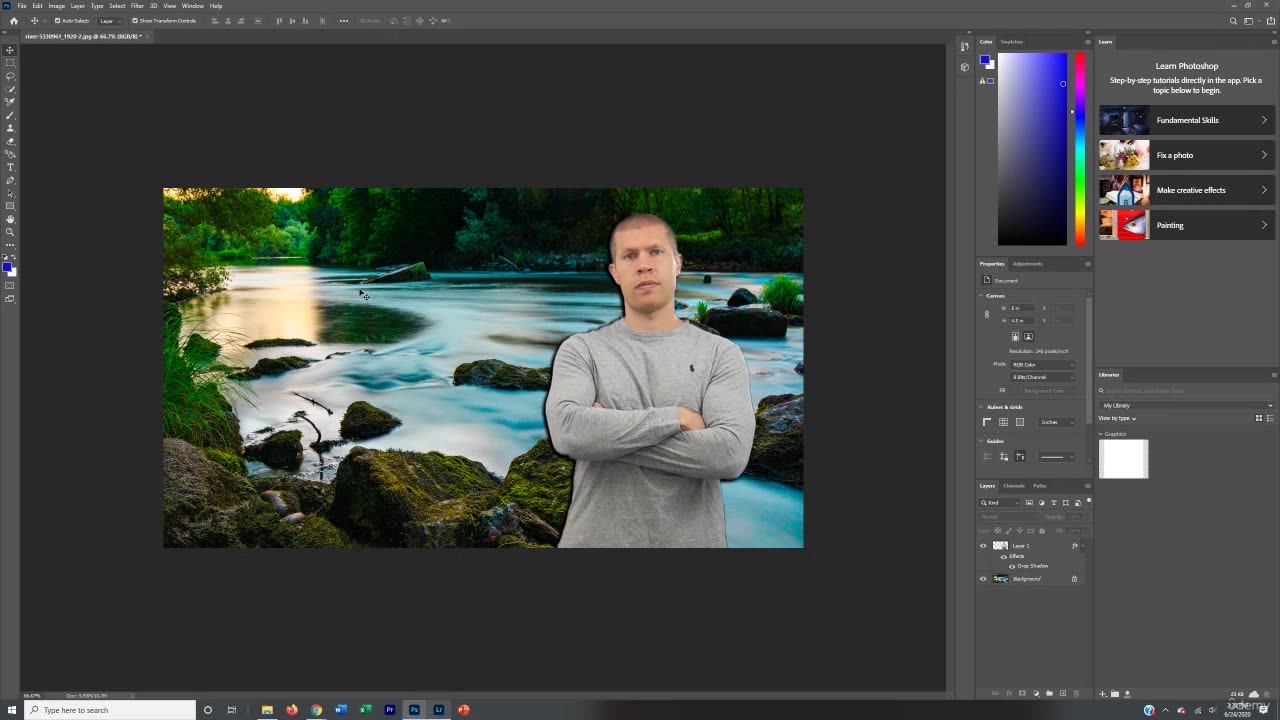
Task: Click the vertical hue slider in Color panel
Action: (x=1080, y=149)
